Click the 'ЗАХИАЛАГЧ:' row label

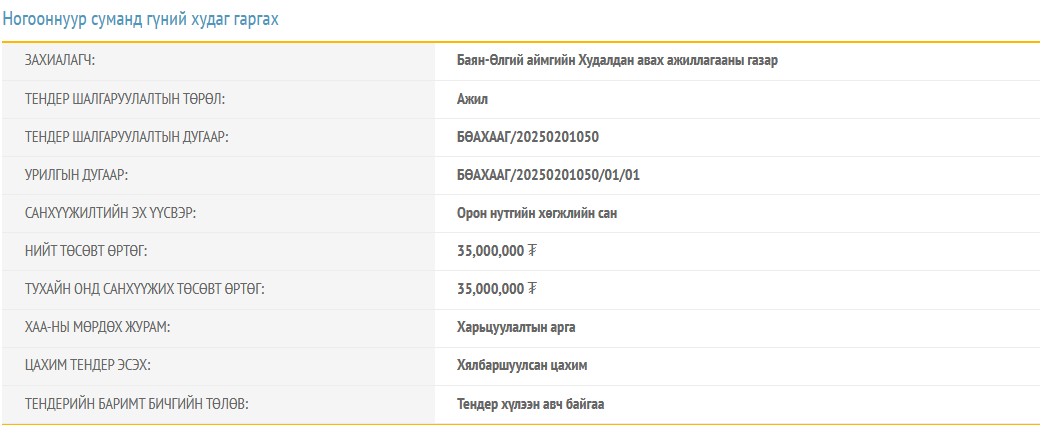(66, 60)
